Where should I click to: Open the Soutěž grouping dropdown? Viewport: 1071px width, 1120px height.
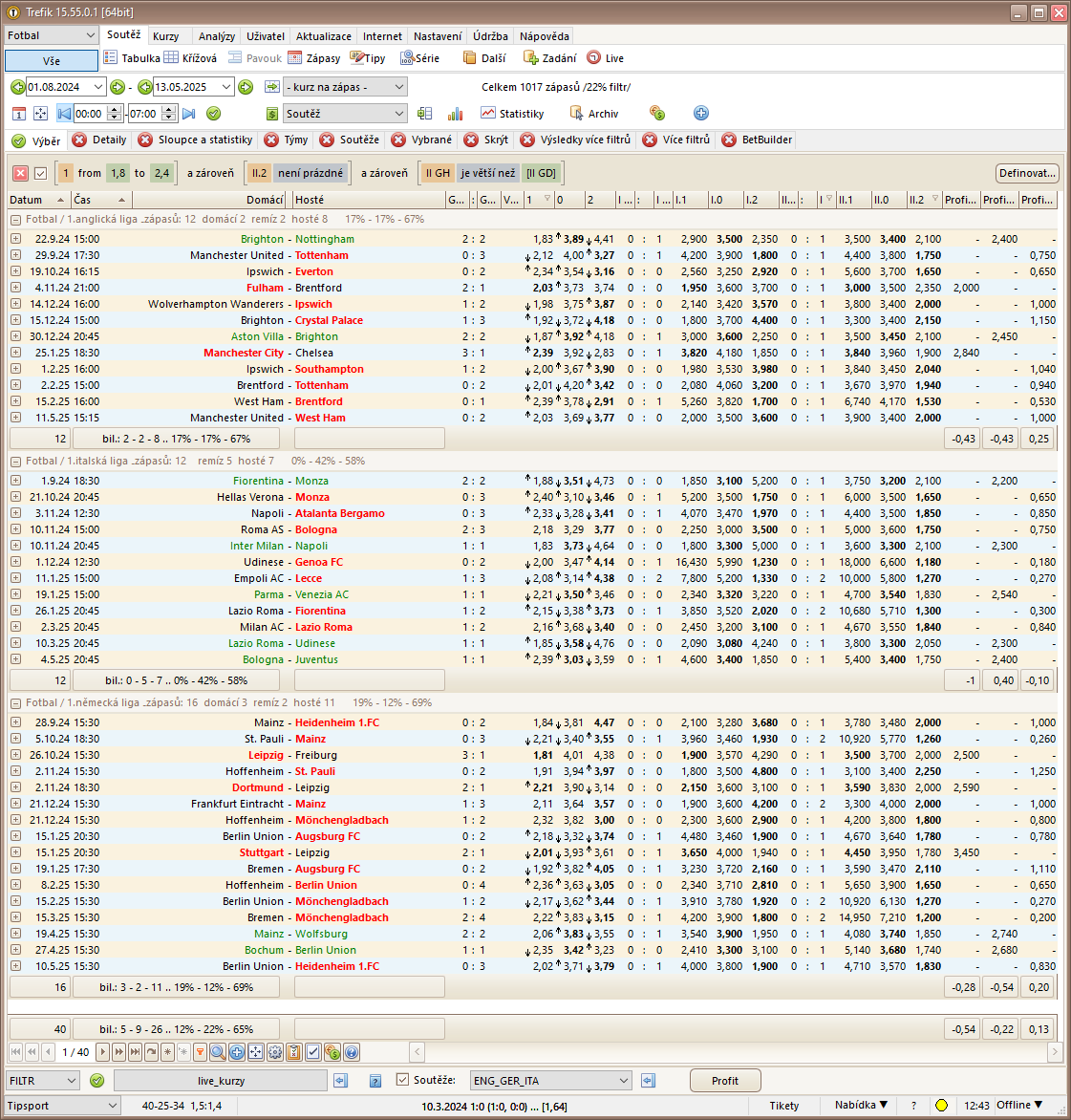(346, 114)
